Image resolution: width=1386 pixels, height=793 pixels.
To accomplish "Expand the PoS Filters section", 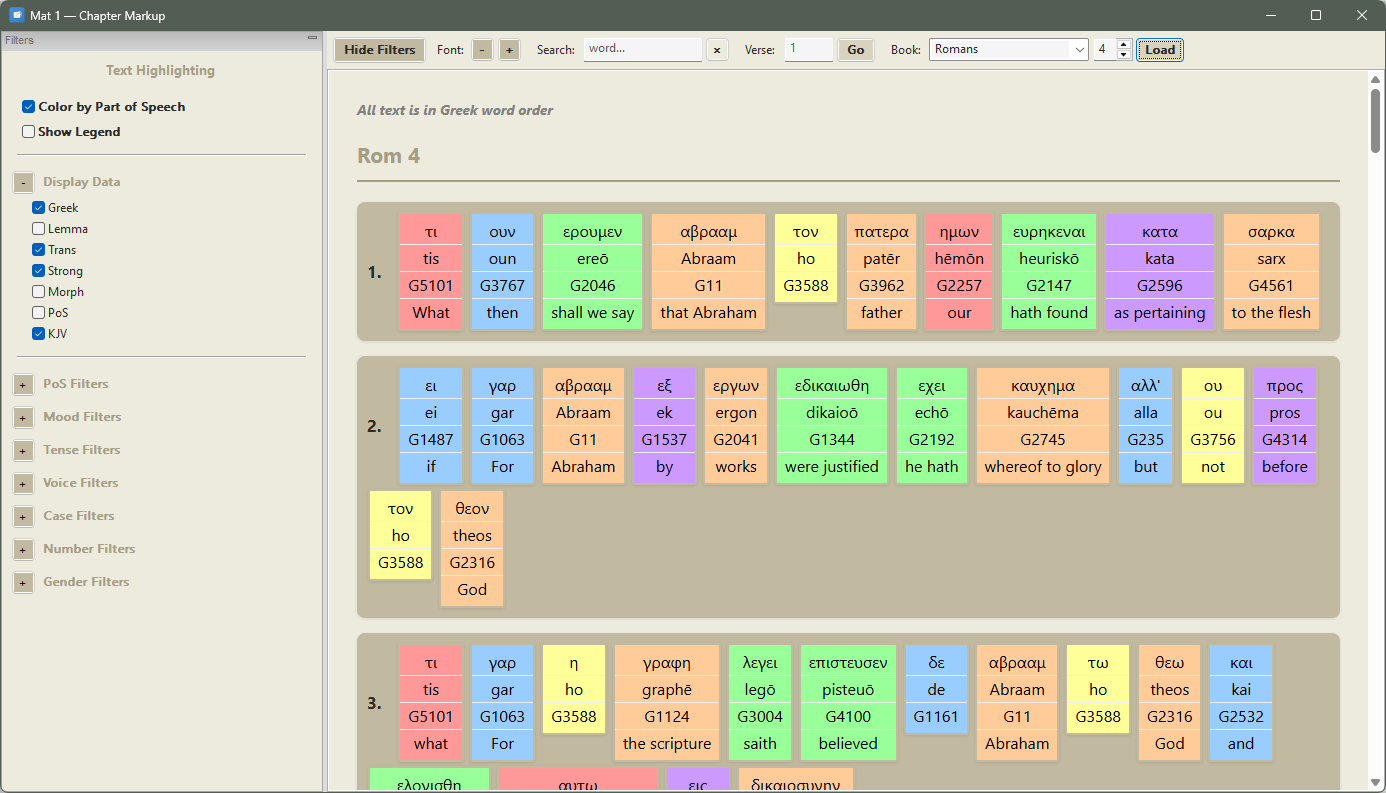I will (x=23, y=384).
